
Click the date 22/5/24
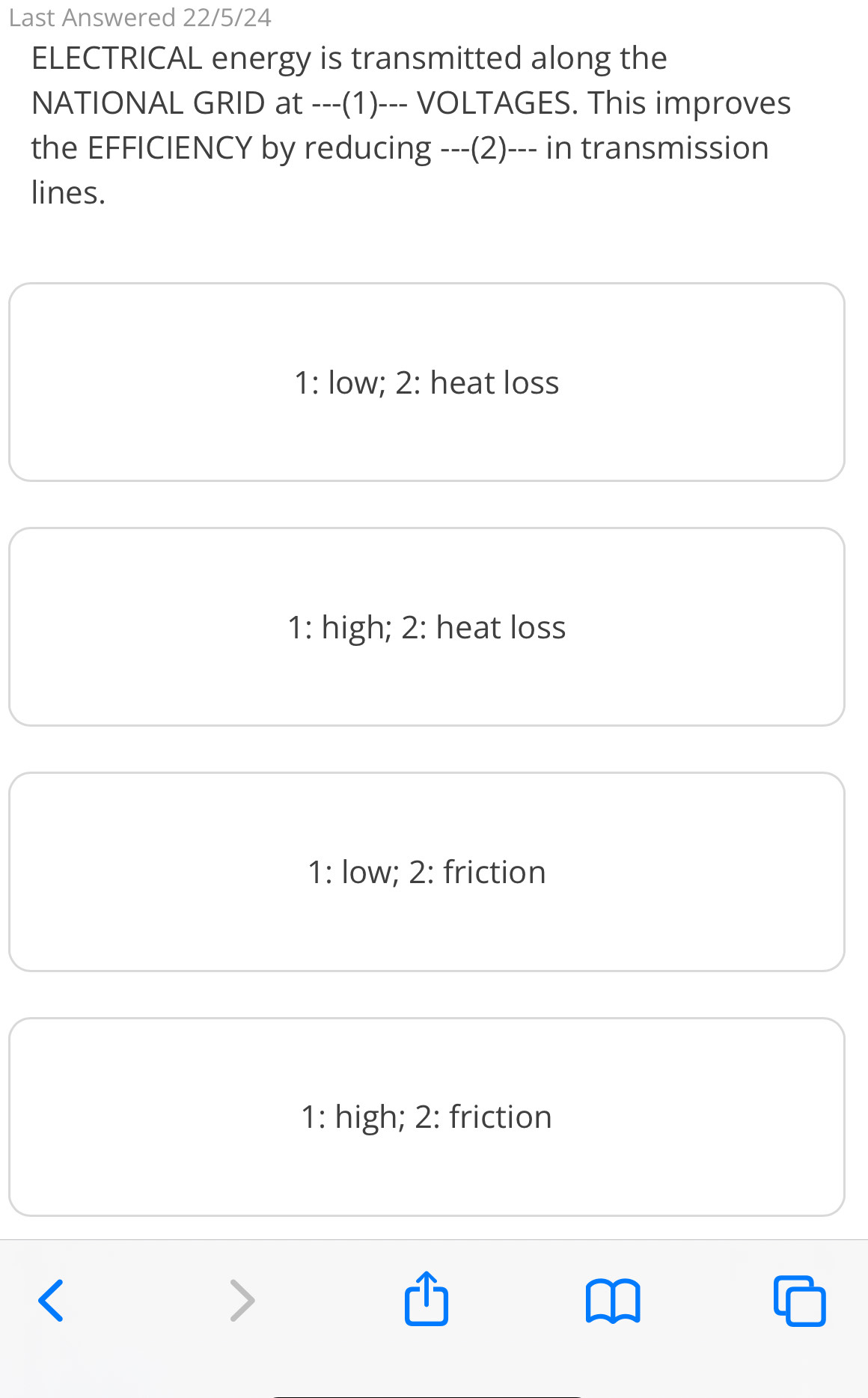pos(227,17)
